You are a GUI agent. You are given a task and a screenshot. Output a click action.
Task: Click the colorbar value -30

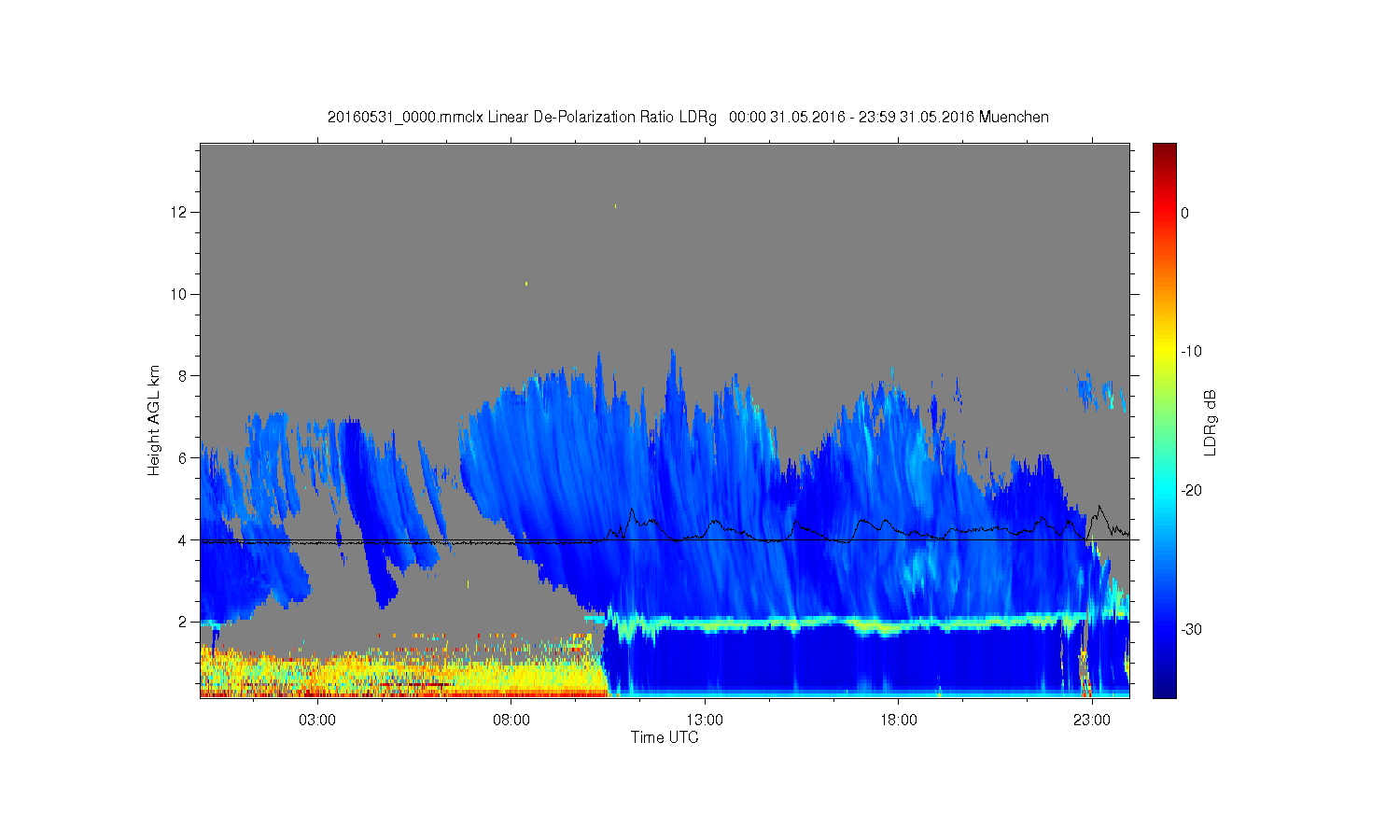[1191, 630]
